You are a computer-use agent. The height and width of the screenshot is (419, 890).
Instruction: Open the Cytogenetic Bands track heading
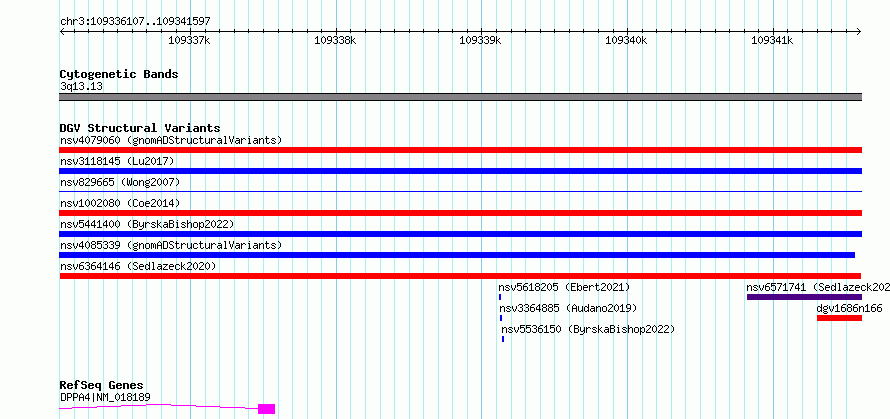[119, 74]
